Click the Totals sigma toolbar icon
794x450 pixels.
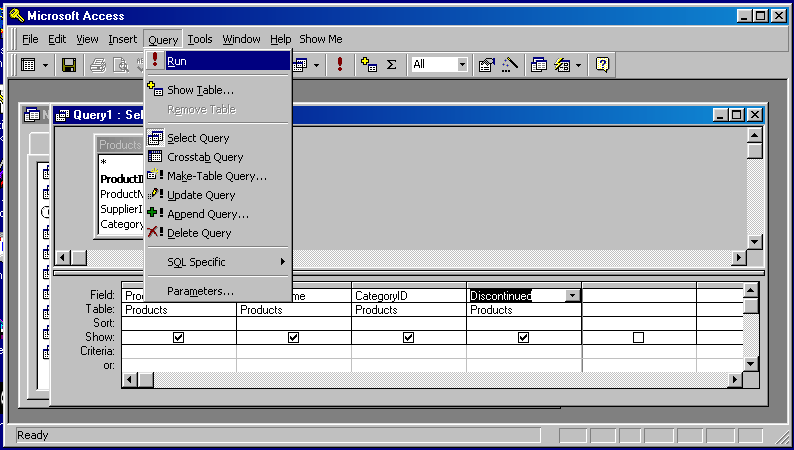click(391, 64)
